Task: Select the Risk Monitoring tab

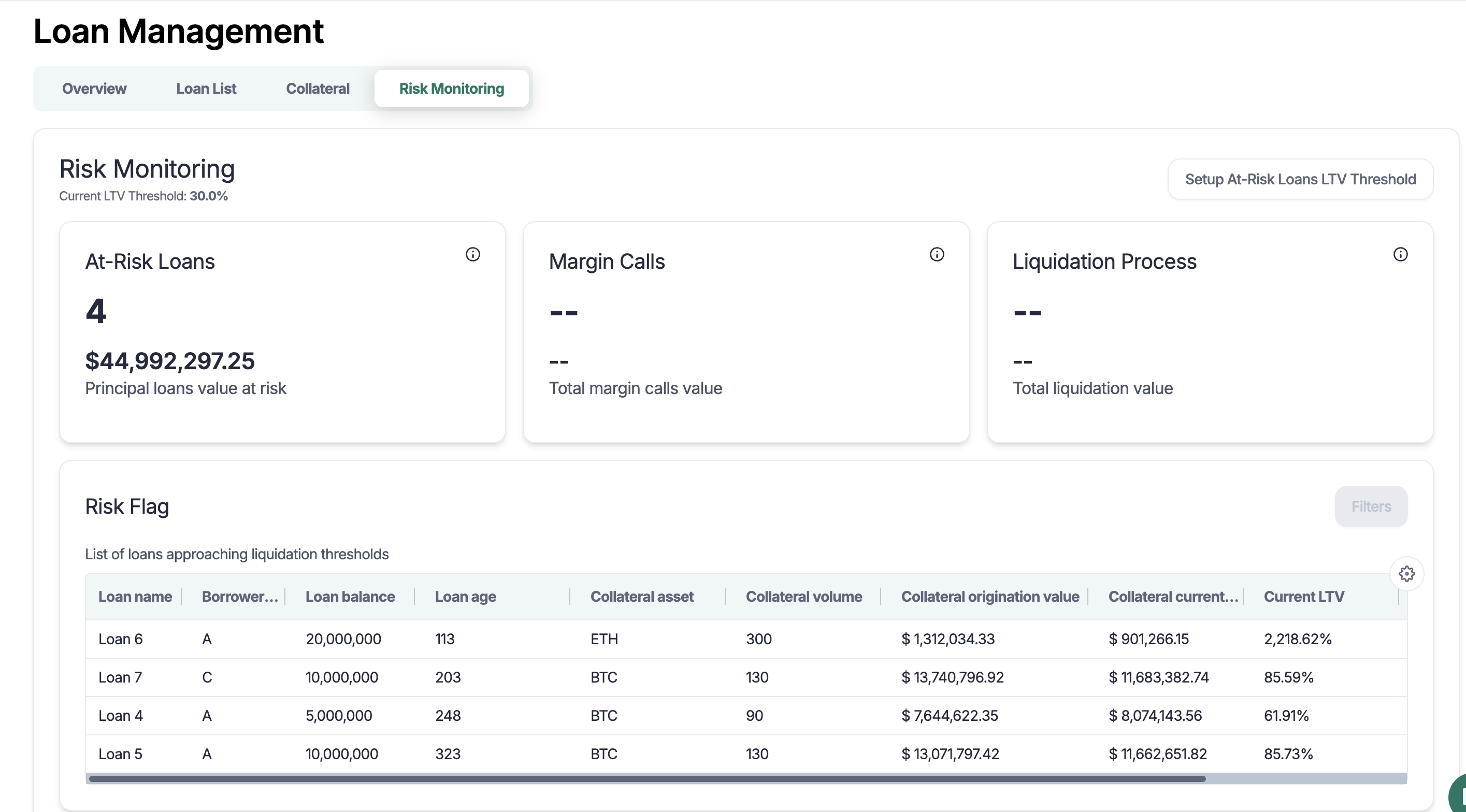Action: coord(451,89)
